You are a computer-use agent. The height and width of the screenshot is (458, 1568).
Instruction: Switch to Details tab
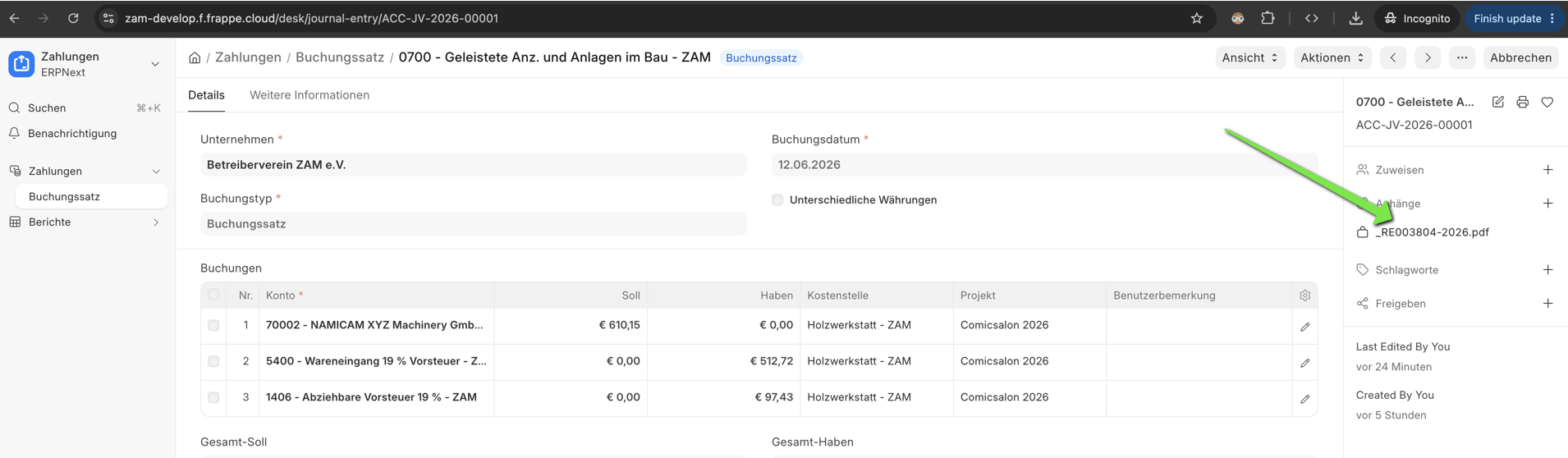tap(206, 95)
